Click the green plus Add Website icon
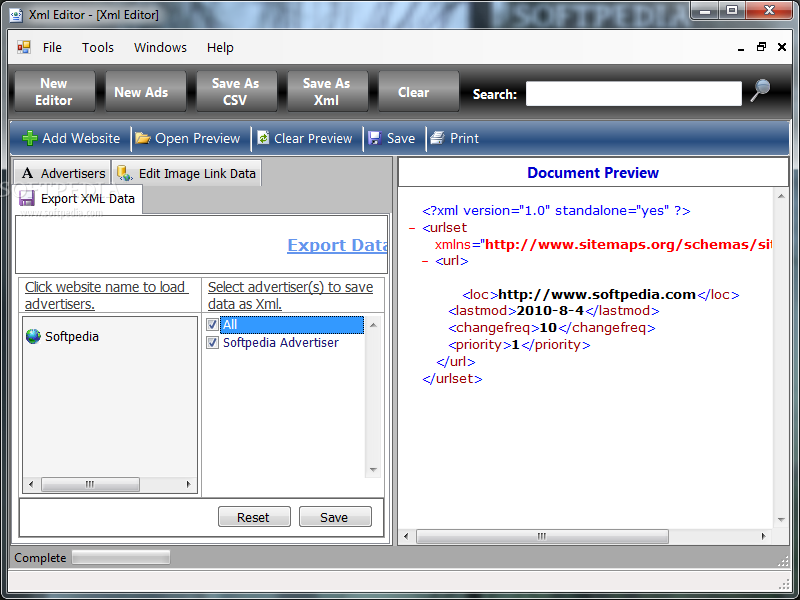The height and width of the screenshot is (600, 800). point(30,138)
